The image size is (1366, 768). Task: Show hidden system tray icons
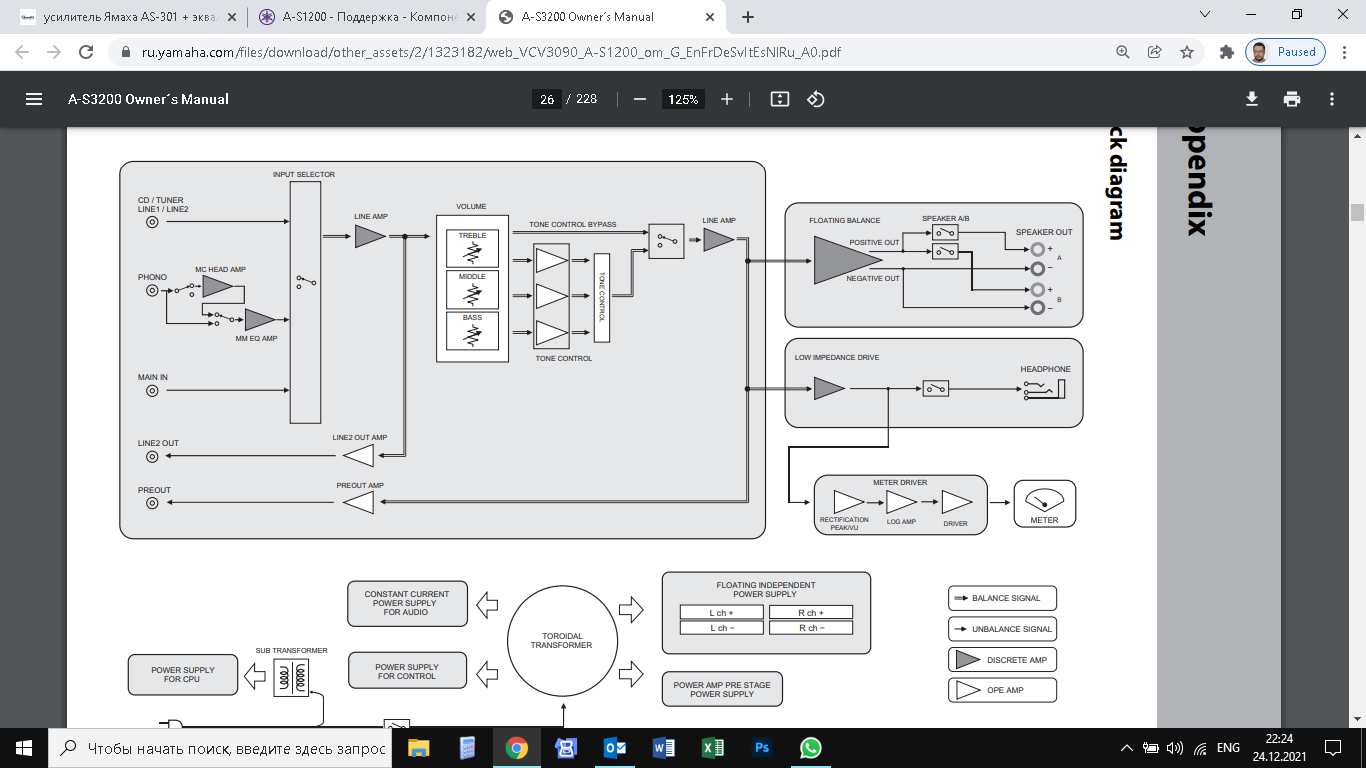coord(1127,747)
